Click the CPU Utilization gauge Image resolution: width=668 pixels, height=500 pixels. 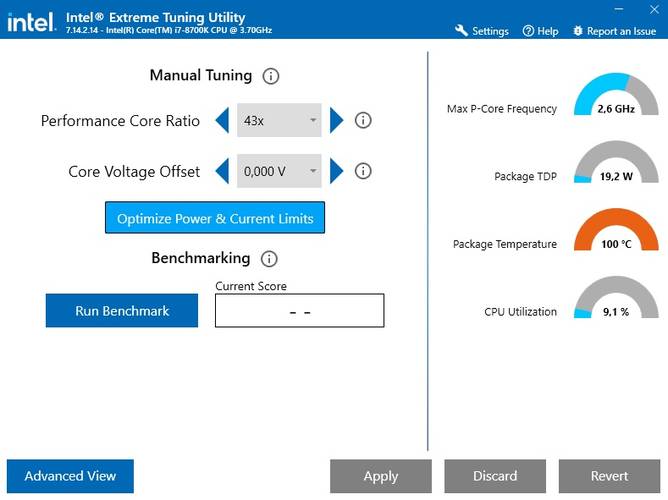click(x=616, y=297)
